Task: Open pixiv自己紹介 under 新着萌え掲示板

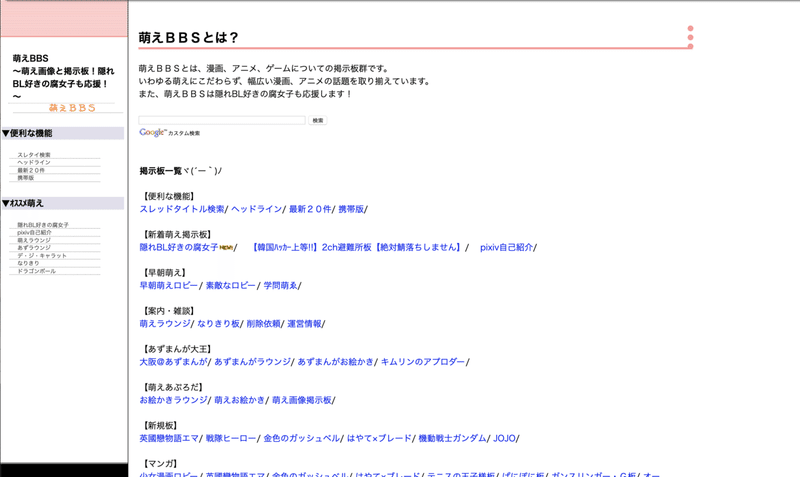Action: (507, 247)
